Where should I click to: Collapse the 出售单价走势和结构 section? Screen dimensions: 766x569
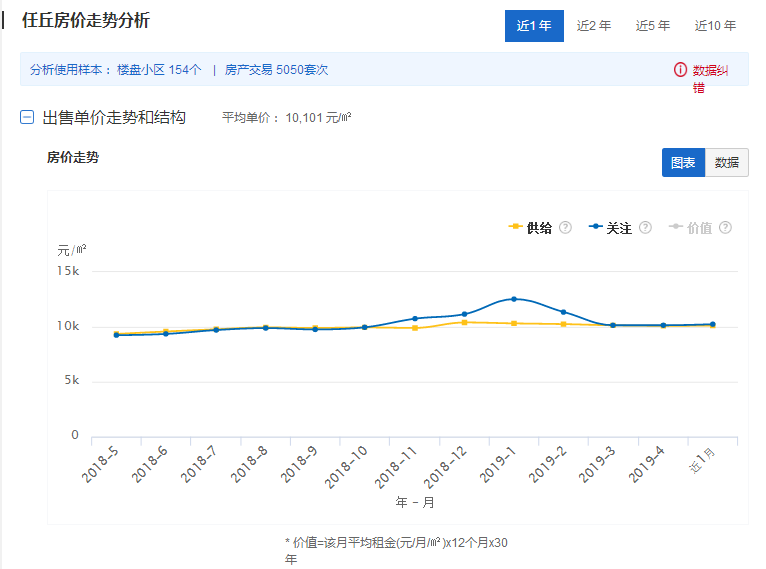click(x=27, y=117)
